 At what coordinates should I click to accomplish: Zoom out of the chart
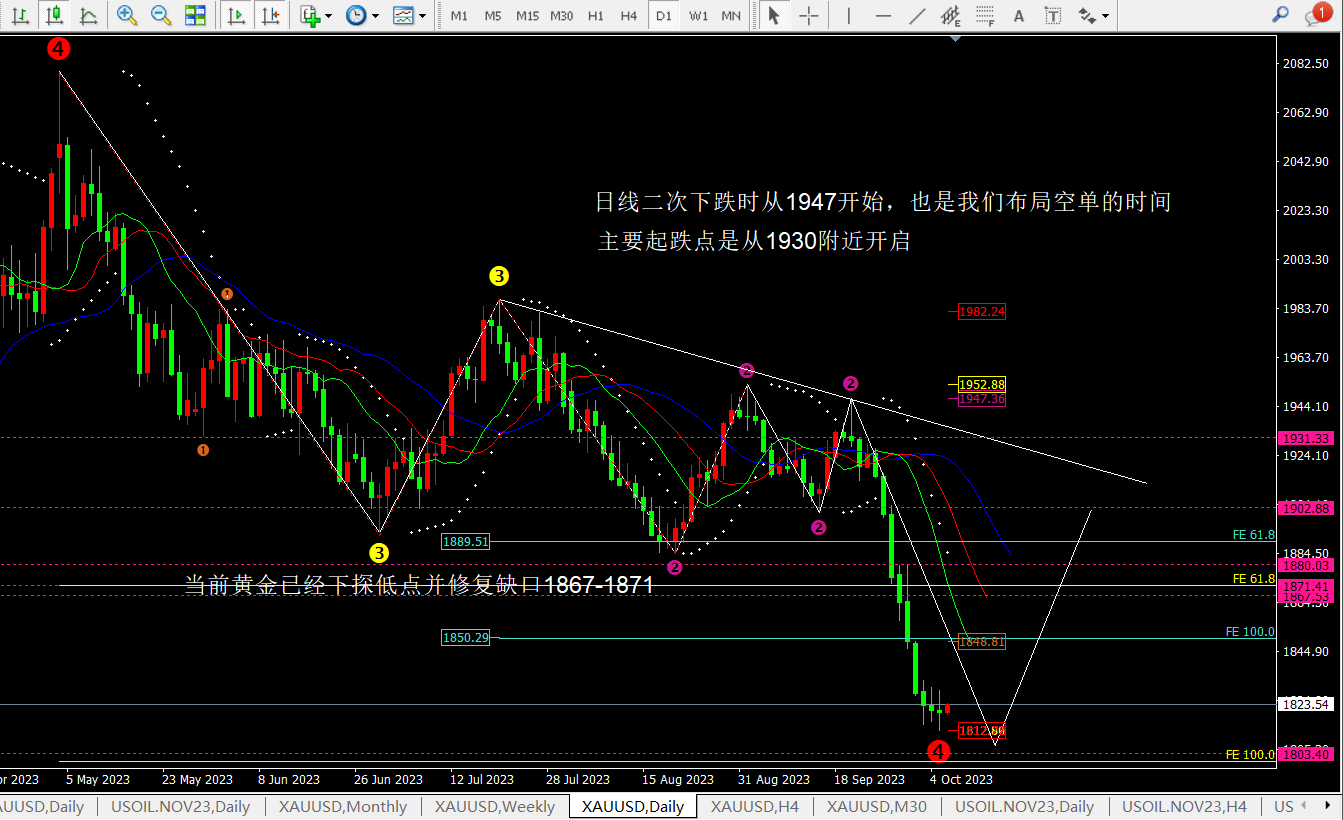[x=160, y=15]
